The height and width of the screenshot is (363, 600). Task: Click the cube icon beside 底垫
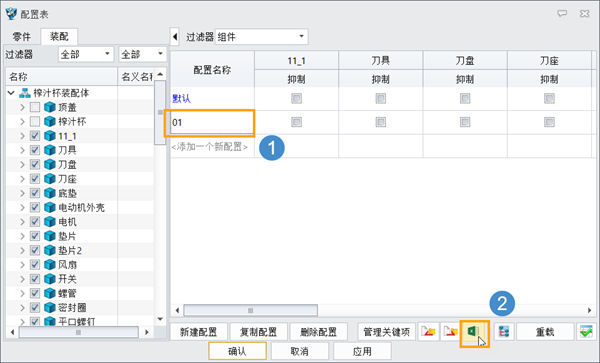(x=50, y=193)
